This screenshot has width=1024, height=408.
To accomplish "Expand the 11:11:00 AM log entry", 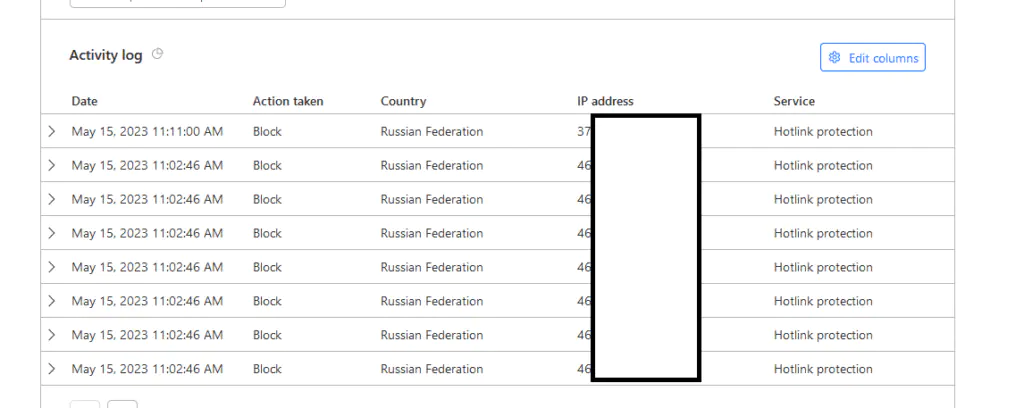I will click(52, 131).
